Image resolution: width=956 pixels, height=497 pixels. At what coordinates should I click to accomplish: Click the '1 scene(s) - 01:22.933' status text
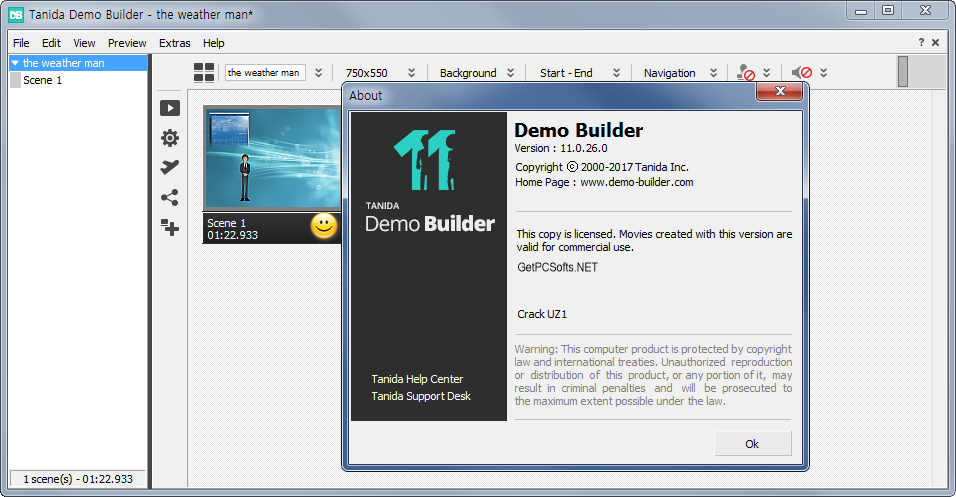pos(78,479)
